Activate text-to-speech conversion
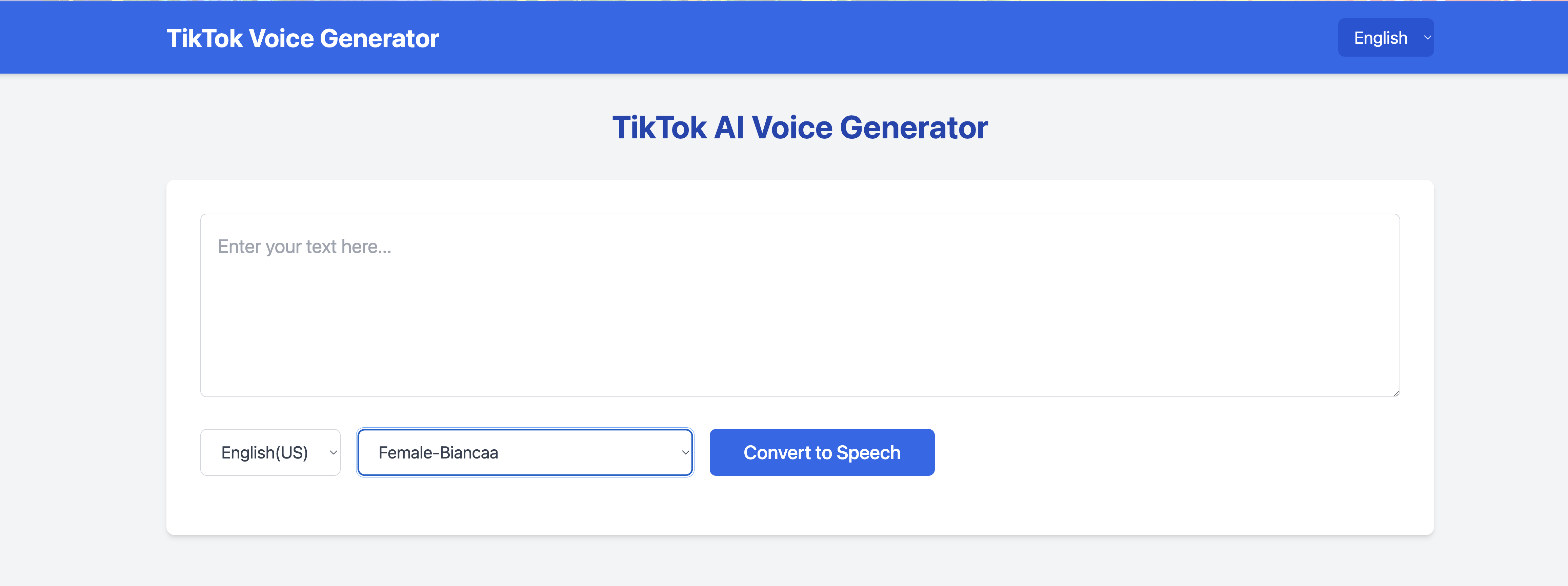1568x586 pixels. [822, 452]
